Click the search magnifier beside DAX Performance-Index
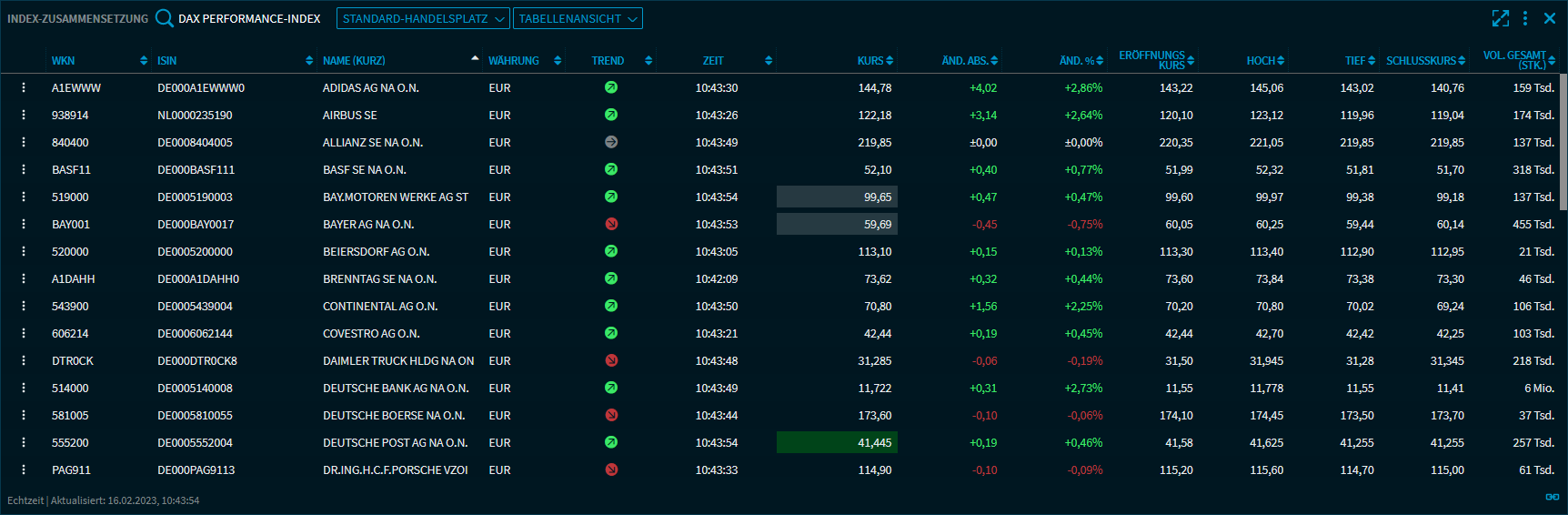This screenshot has width=1568, height=515. coord(164,18)
